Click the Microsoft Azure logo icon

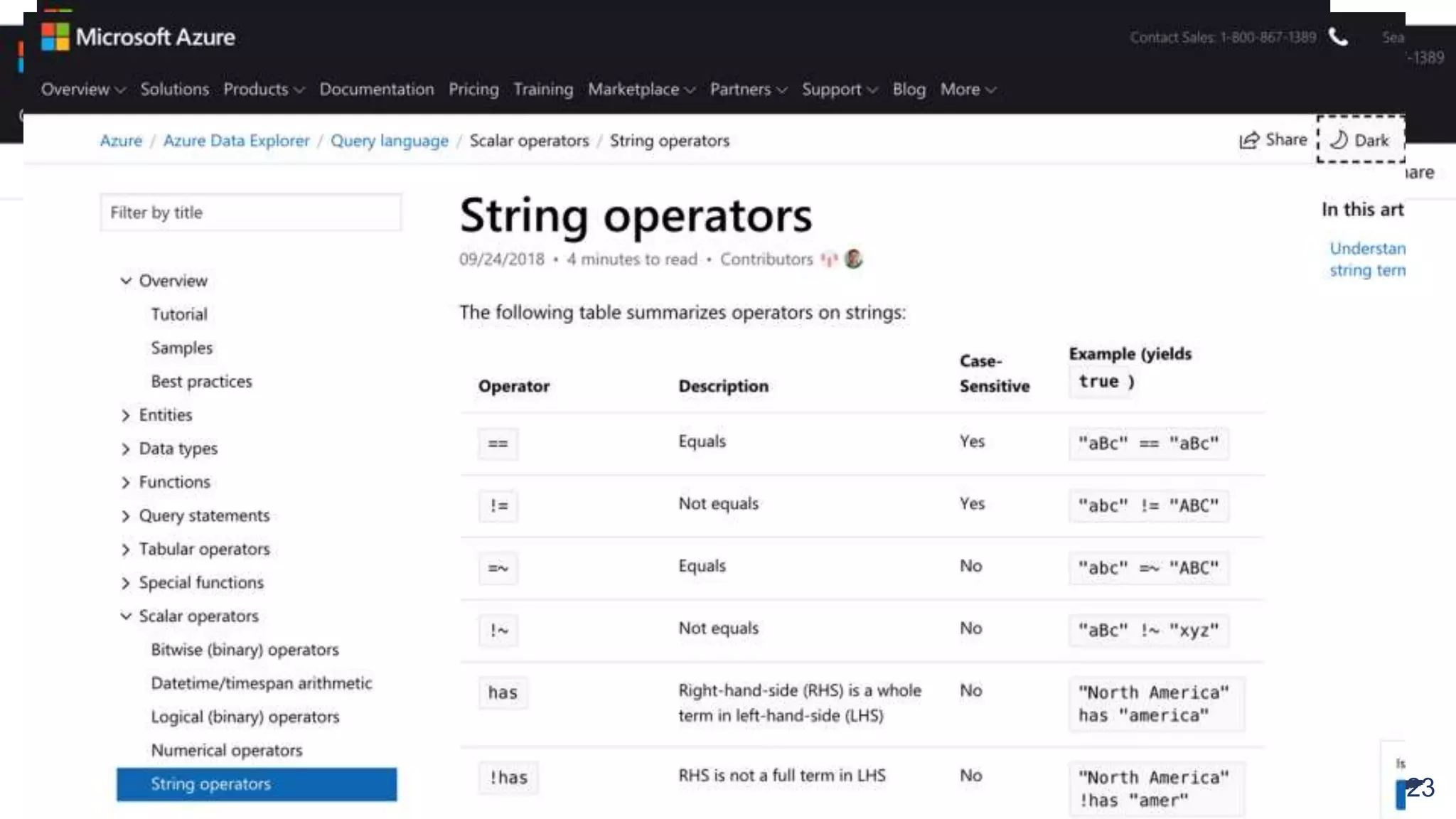pyautogui.click(x=55, y=37)
